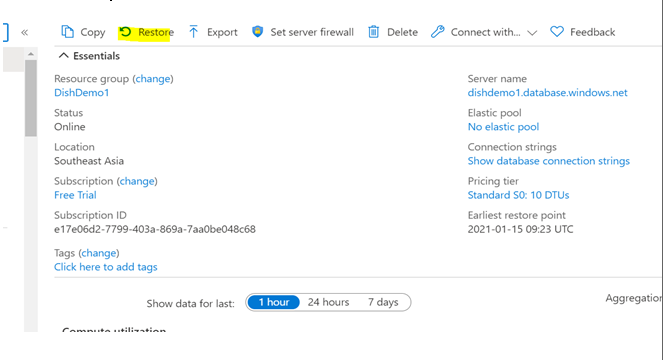Screen dimensions: 663x360
Task: Click the Southeast Asia location value
Action: point(89,161)
